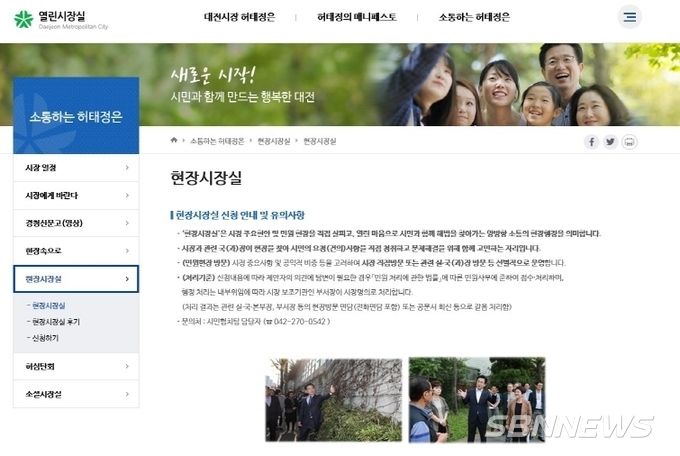
Task: Select 현장속으로 in the sidebar
Action: (76, 251)
